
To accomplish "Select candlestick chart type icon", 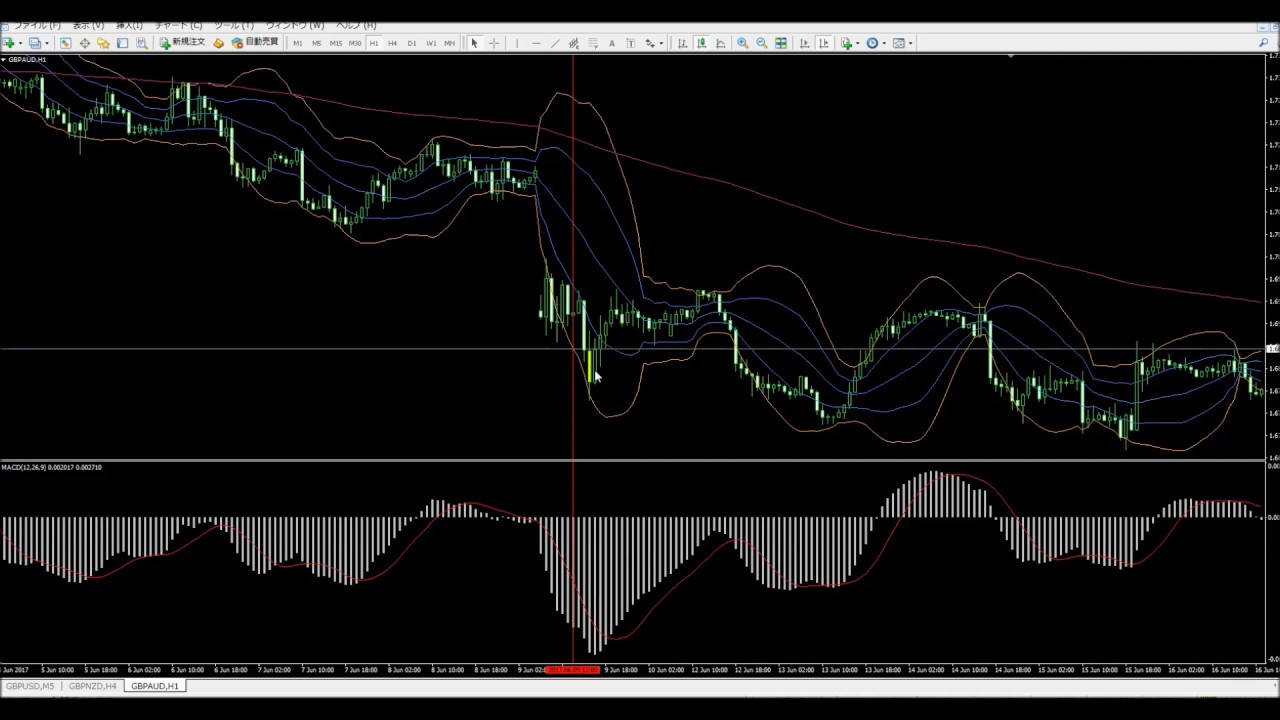I will [x=701, y=43].
